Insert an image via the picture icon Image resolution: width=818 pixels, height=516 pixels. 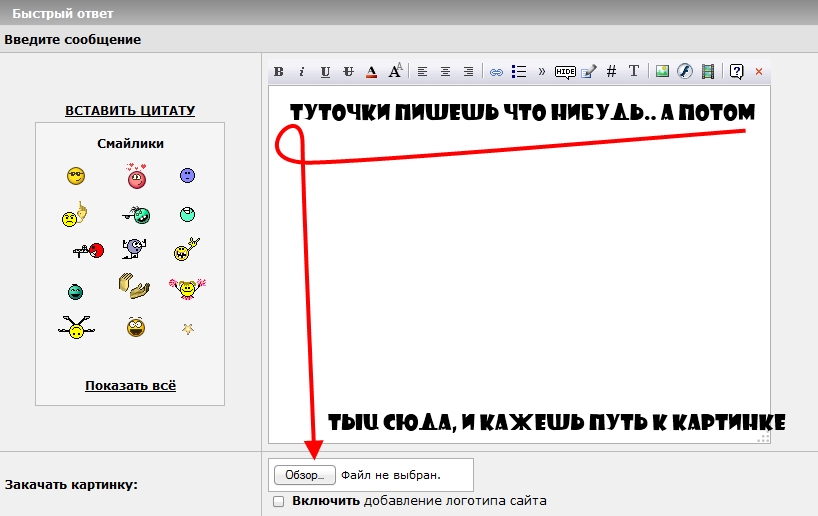point(662,71)
